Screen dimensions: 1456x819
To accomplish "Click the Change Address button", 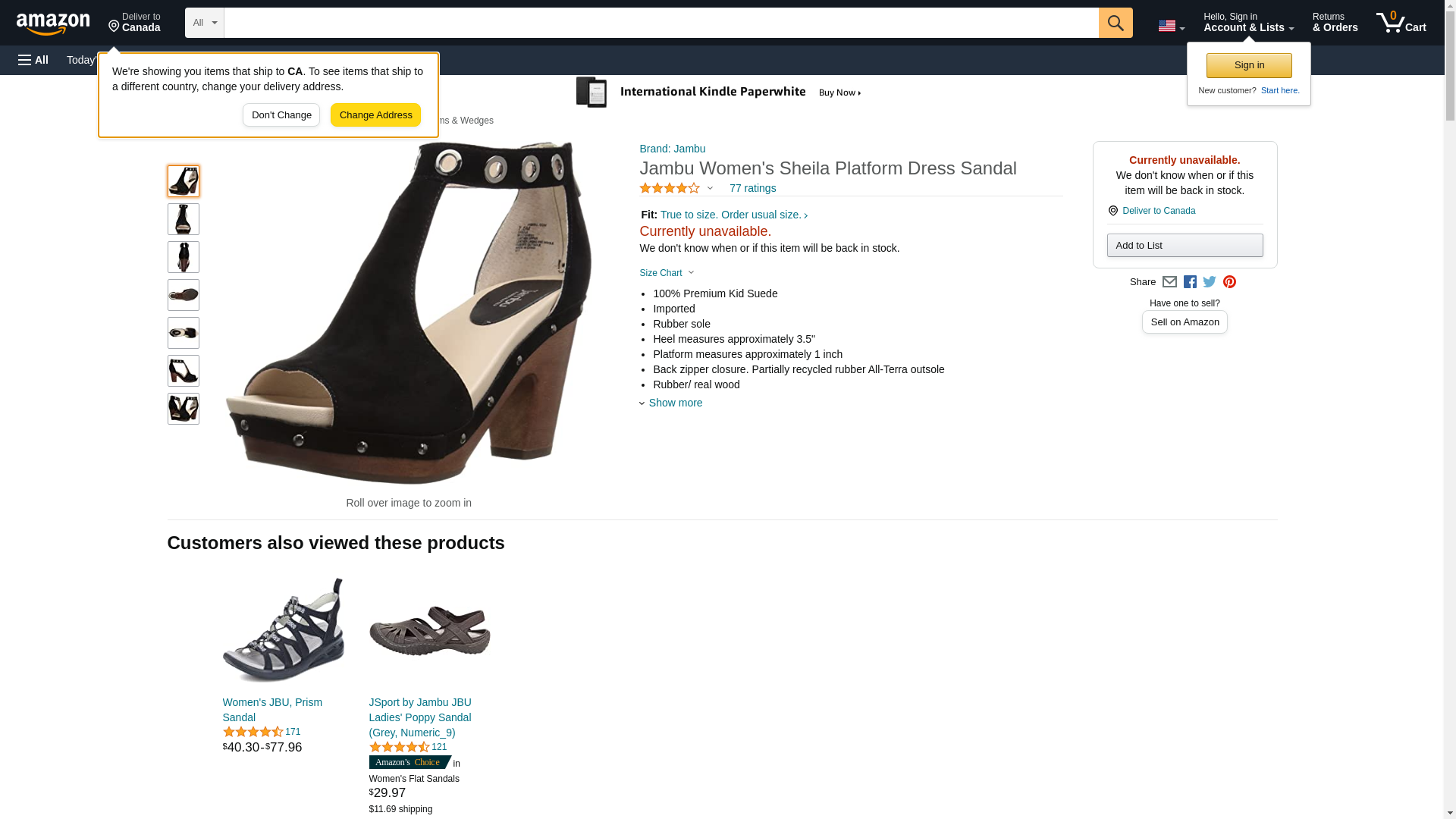I will pos(375,115).
